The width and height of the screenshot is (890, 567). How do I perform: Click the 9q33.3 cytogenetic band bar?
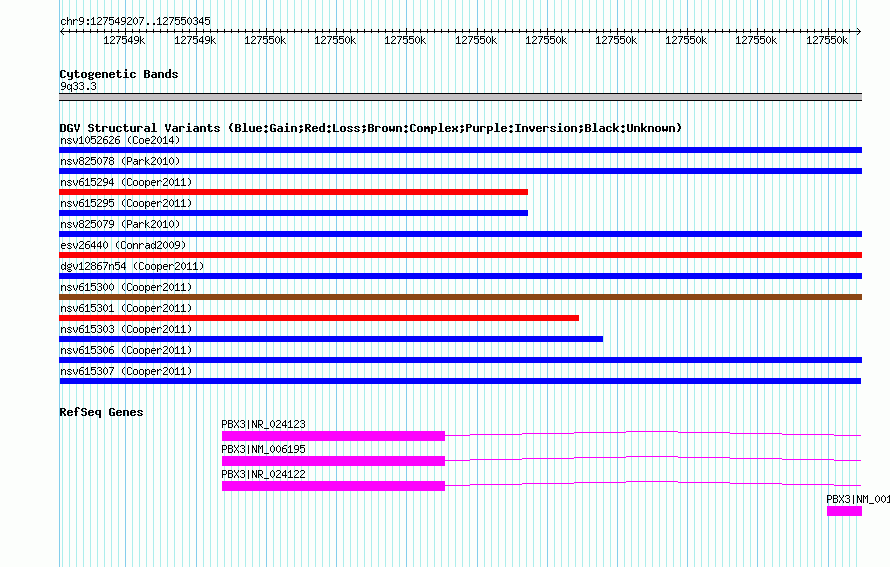460,97
